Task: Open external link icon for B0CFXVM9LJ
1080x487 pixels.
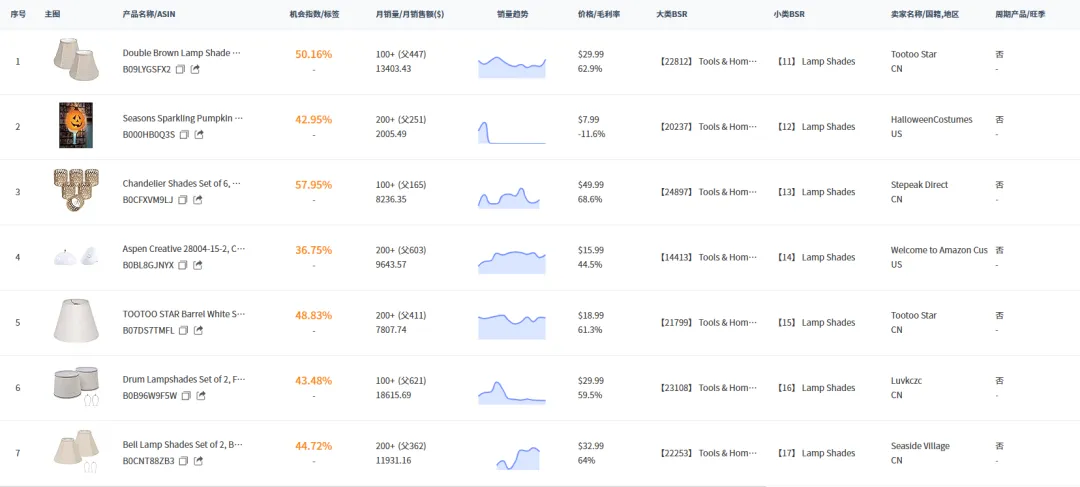Action: point(198,200)
